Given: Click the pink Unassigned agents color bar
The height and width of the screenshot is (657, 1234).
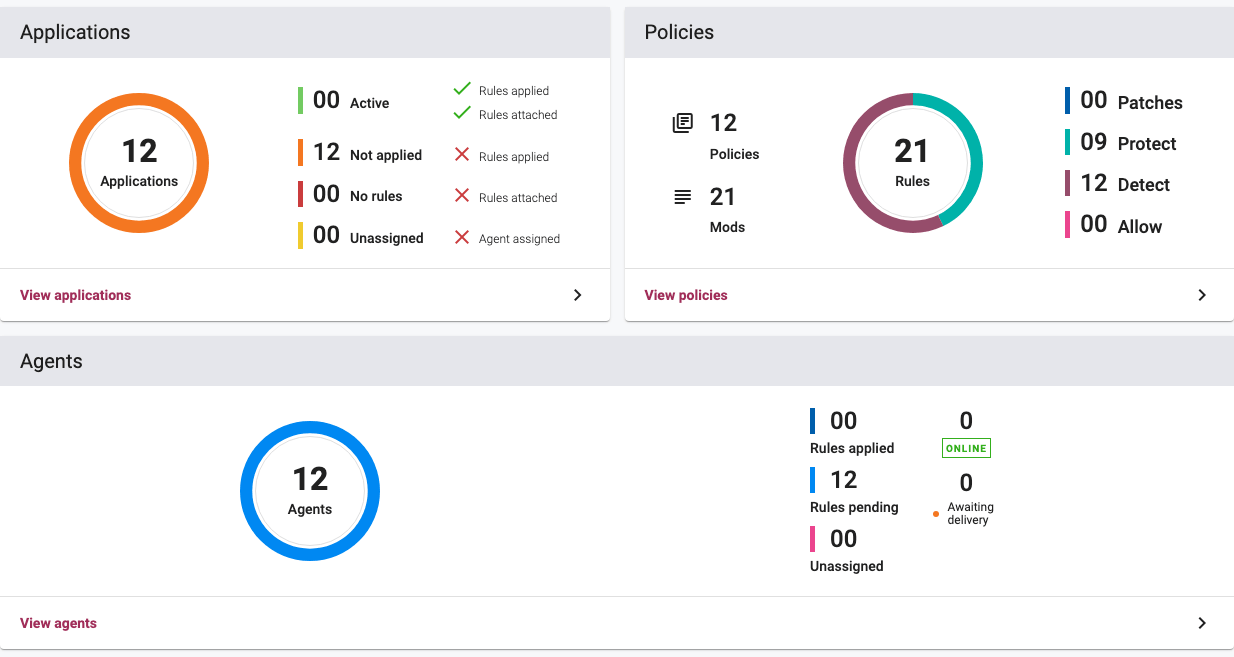Looking at the screenshot, I should pyautogui.click(x=813, y=539).
